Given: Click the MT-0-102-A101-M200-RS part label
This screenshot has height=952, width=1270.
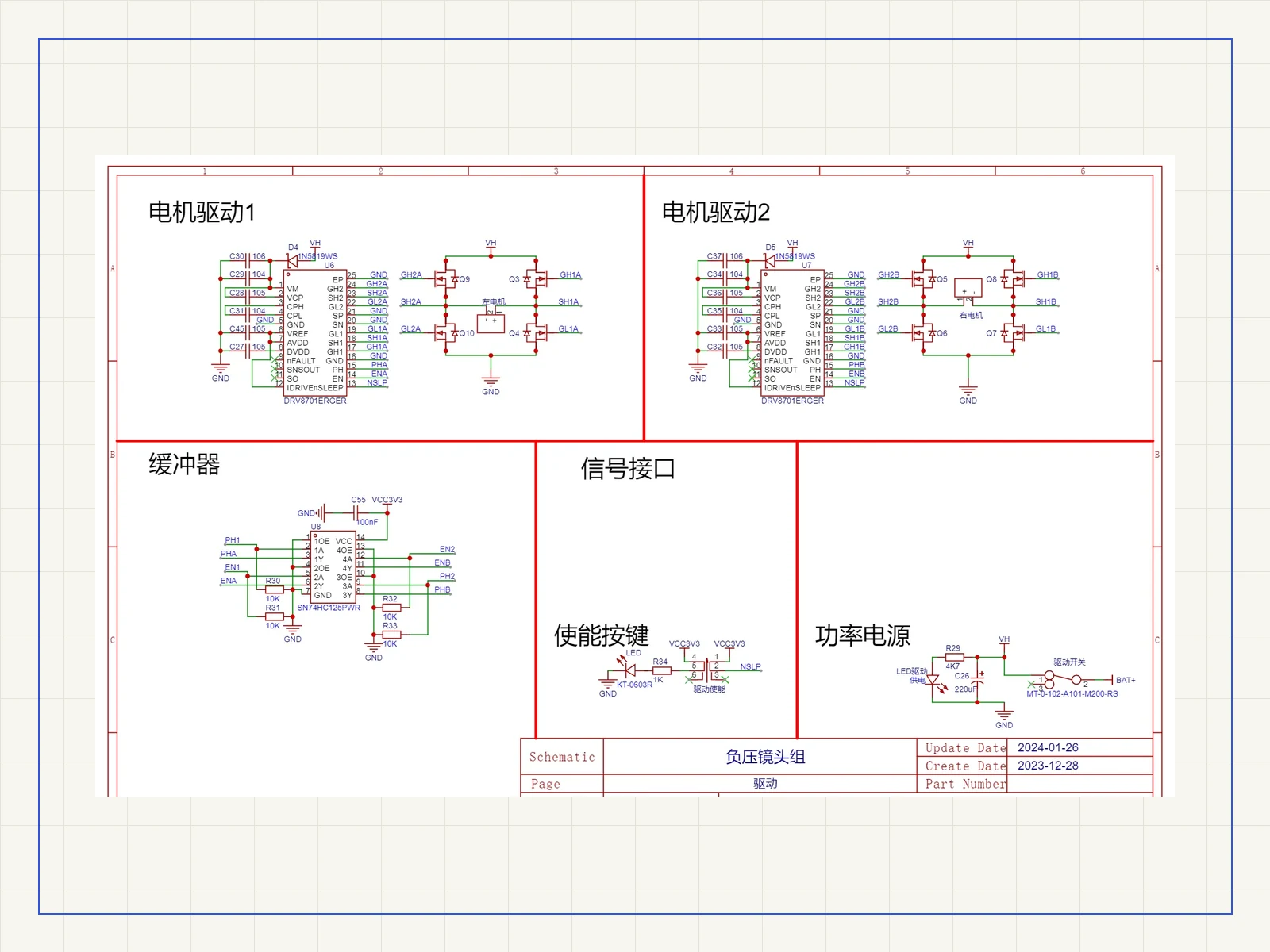Looking at the screenshot, I should click(x=1072, y=693).
